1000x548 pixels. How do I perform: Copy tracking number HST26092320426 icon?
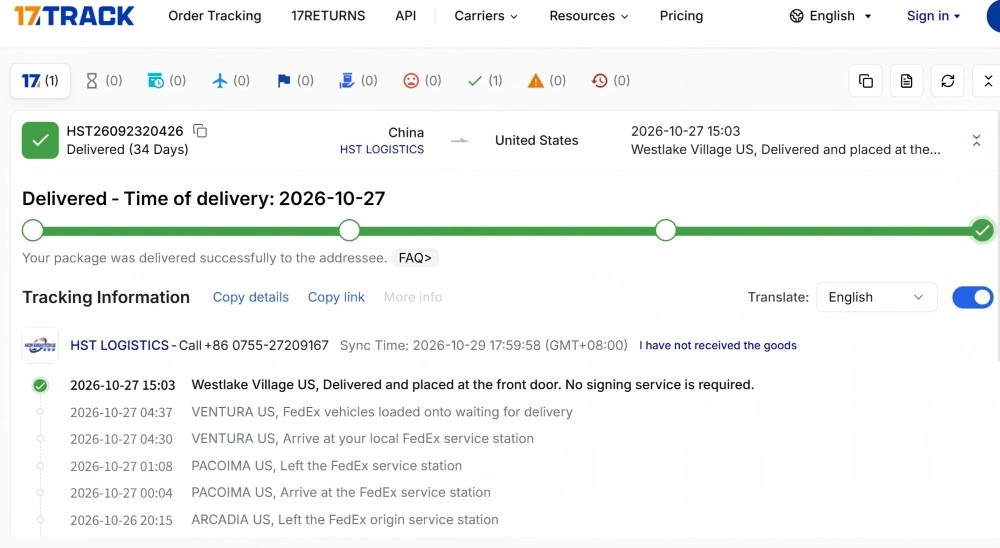(x=200, y=131)
